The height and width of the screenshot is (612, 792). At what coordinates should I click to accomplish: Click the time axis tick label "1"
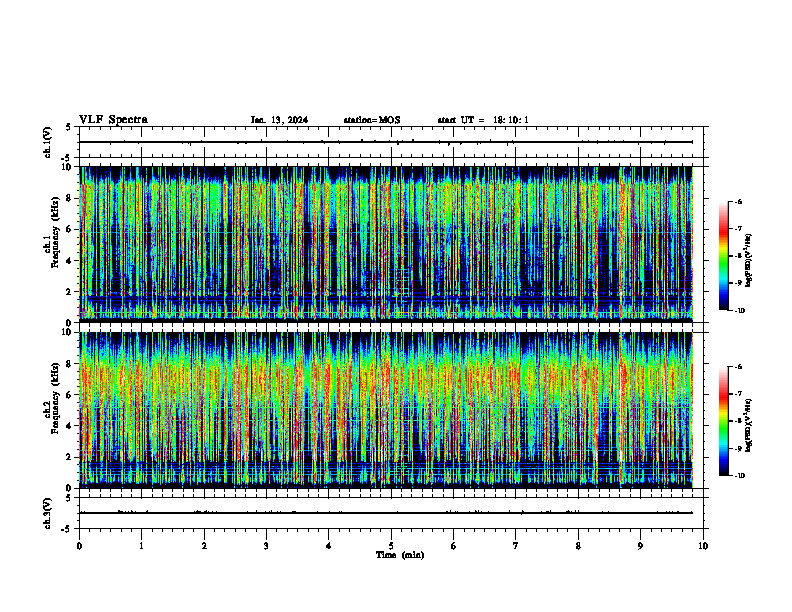pos(141,546)
